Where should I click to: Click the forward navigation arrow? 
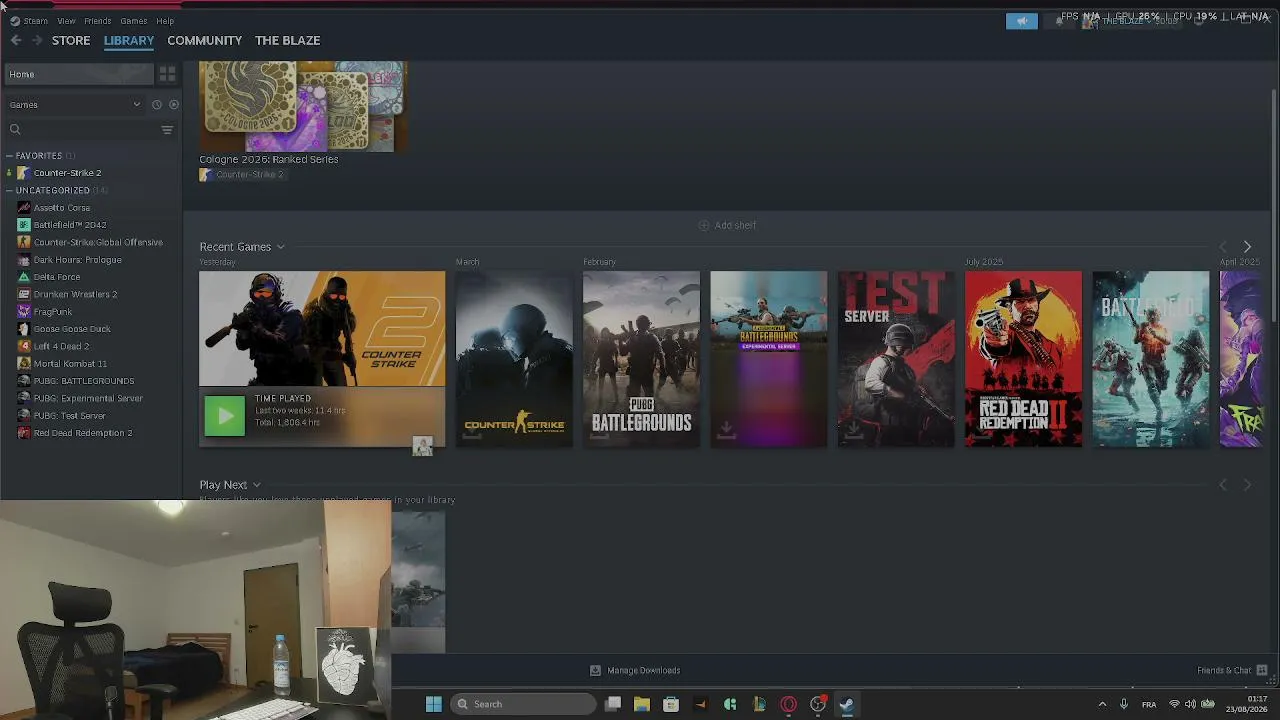[37, 40]
